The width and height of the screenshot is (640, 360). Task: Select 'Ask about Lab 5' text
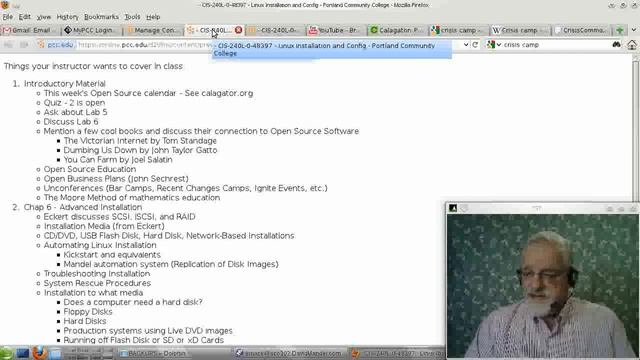pyautogui.click(x=76, y=112)
